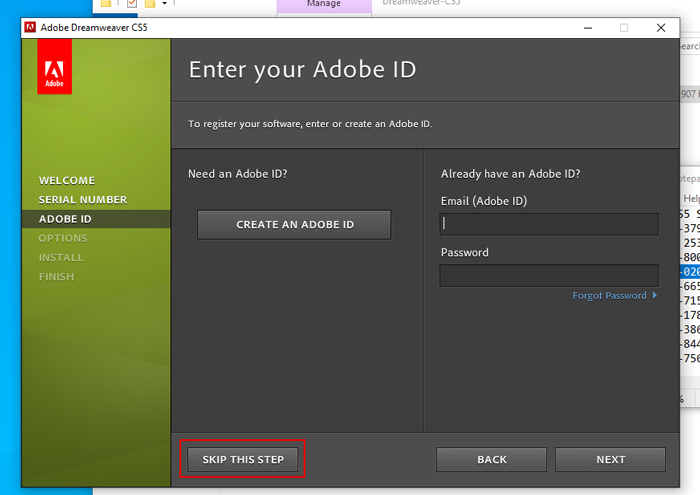Screen dimensions: 700x495
Task: Click Create an Adobe ID button
Action: (294, 225)
